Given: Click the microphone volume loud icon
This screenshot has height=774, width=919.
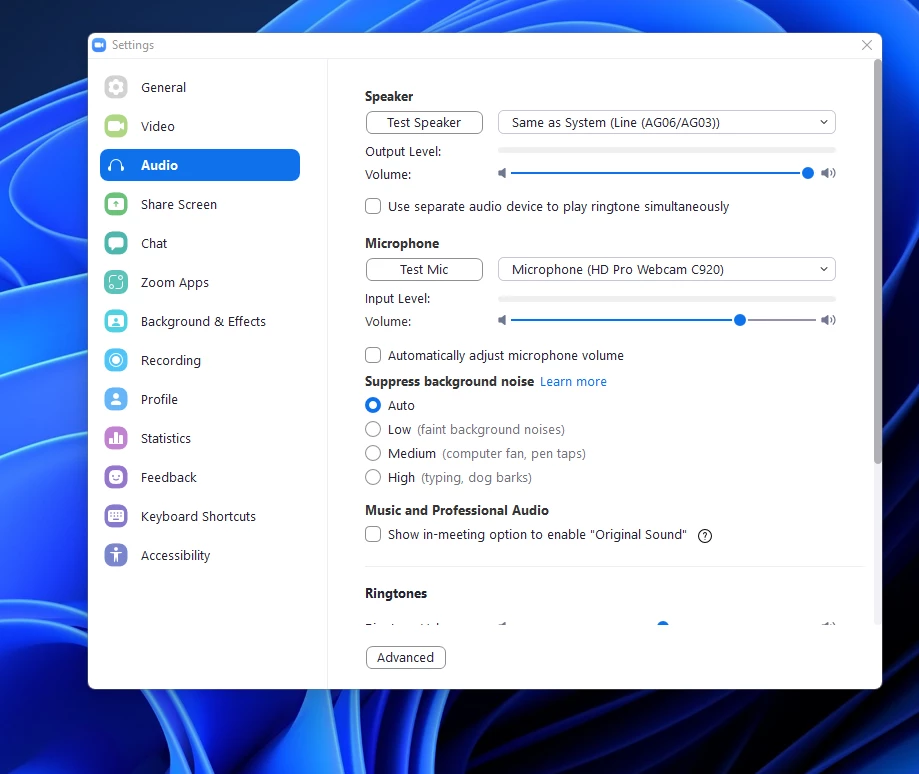Looking at the screenshot, I should (x=828, y=320).
